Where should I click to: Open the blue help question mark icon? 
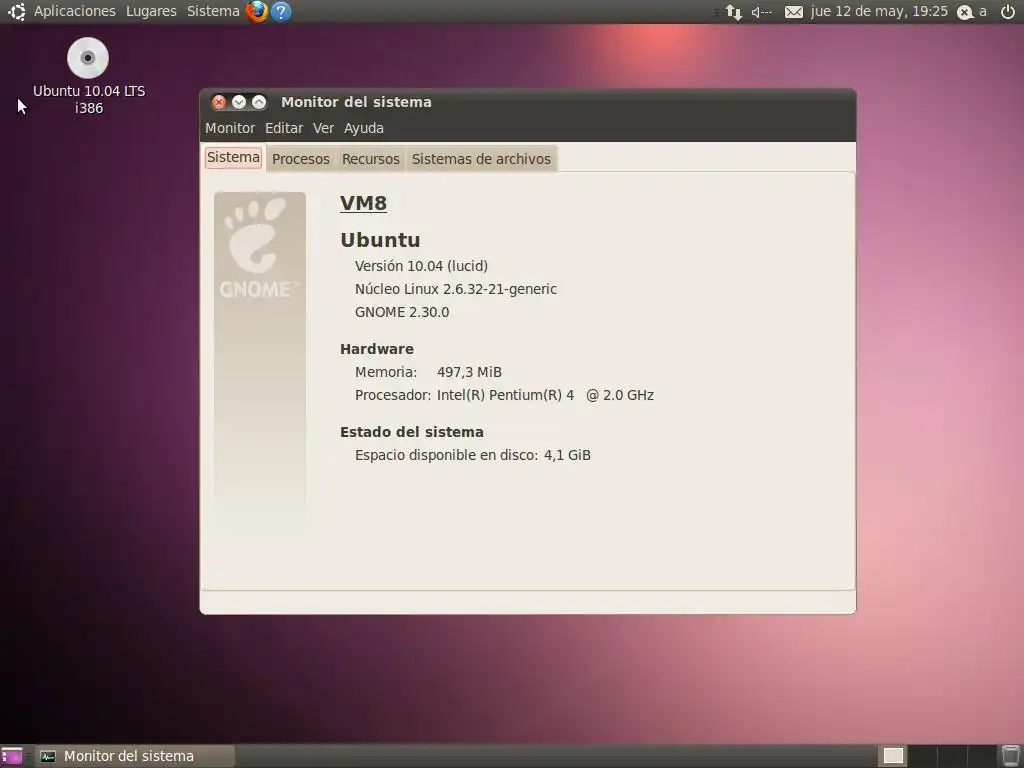click(281, 11)
